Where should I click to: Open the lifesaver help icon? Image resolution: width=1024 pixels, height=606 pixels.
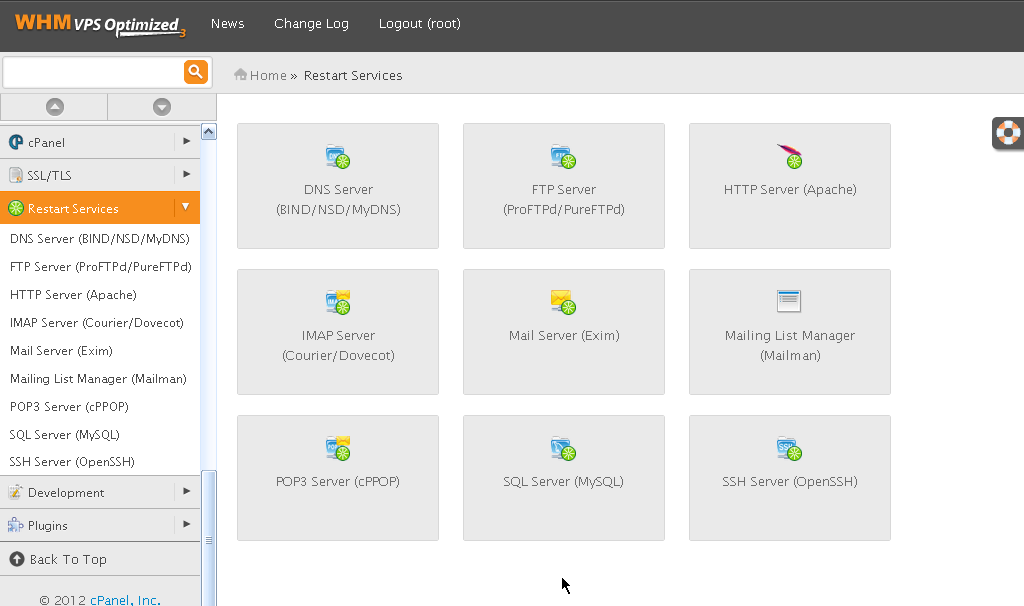pyautogui.click(x=1008, y=133)
